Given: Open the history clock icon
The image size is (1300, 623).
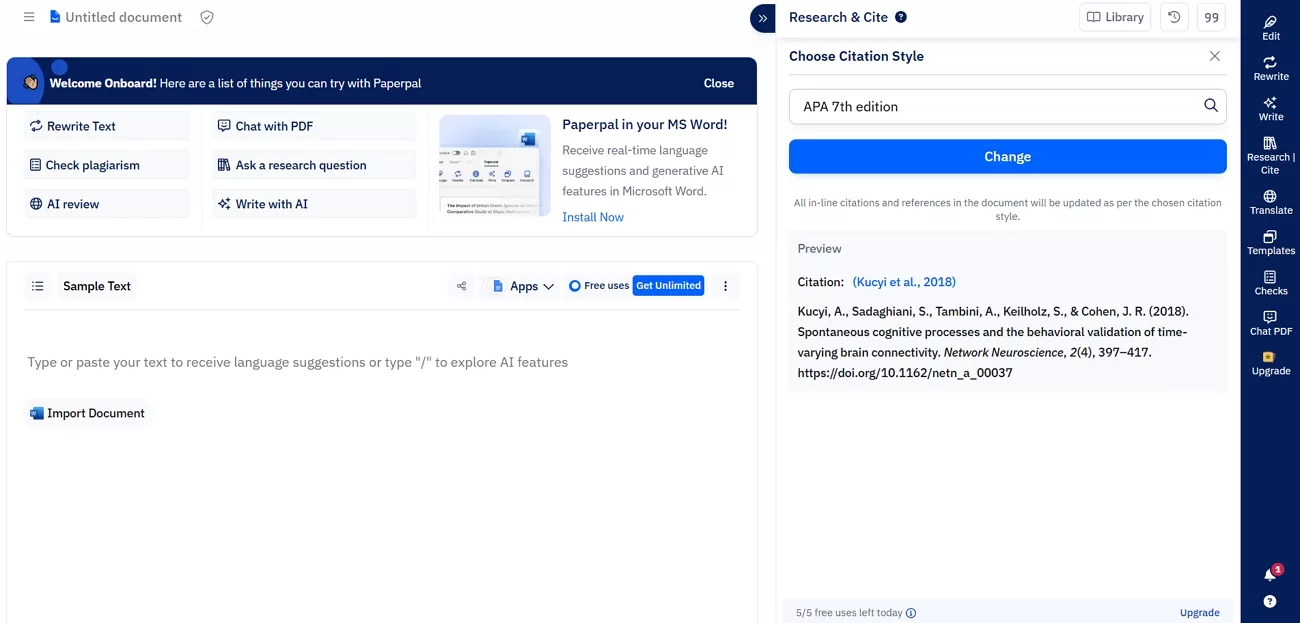Looking at the screenshot, I should click(1174, 17).
